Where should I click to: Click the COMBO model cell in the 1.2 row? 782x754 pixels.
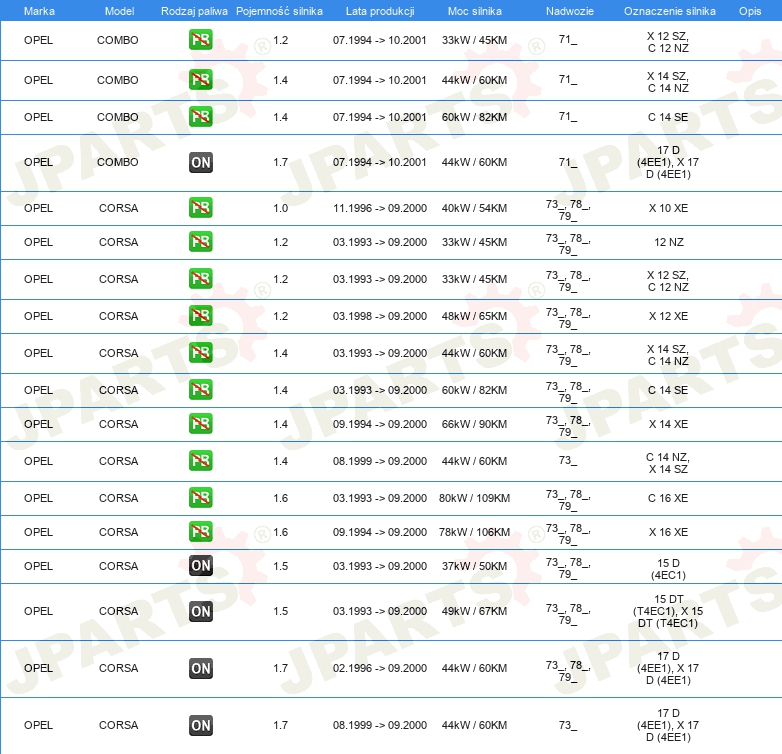click(118, 40)
